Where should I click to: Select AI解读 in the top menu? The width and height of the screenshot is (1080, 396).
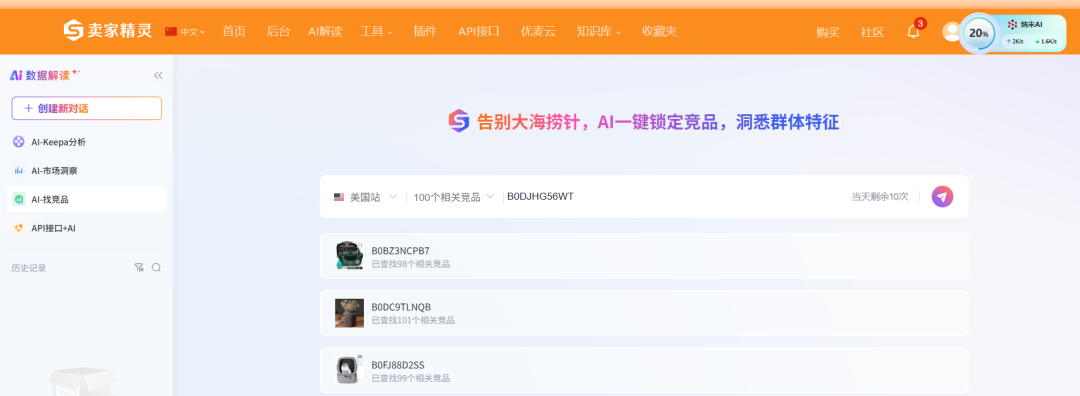tap(325, 31)
